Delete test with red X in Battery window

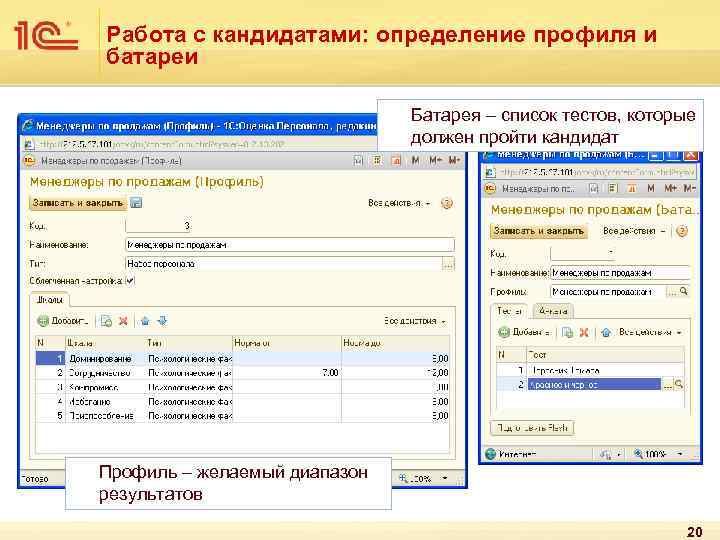point(584,332)
